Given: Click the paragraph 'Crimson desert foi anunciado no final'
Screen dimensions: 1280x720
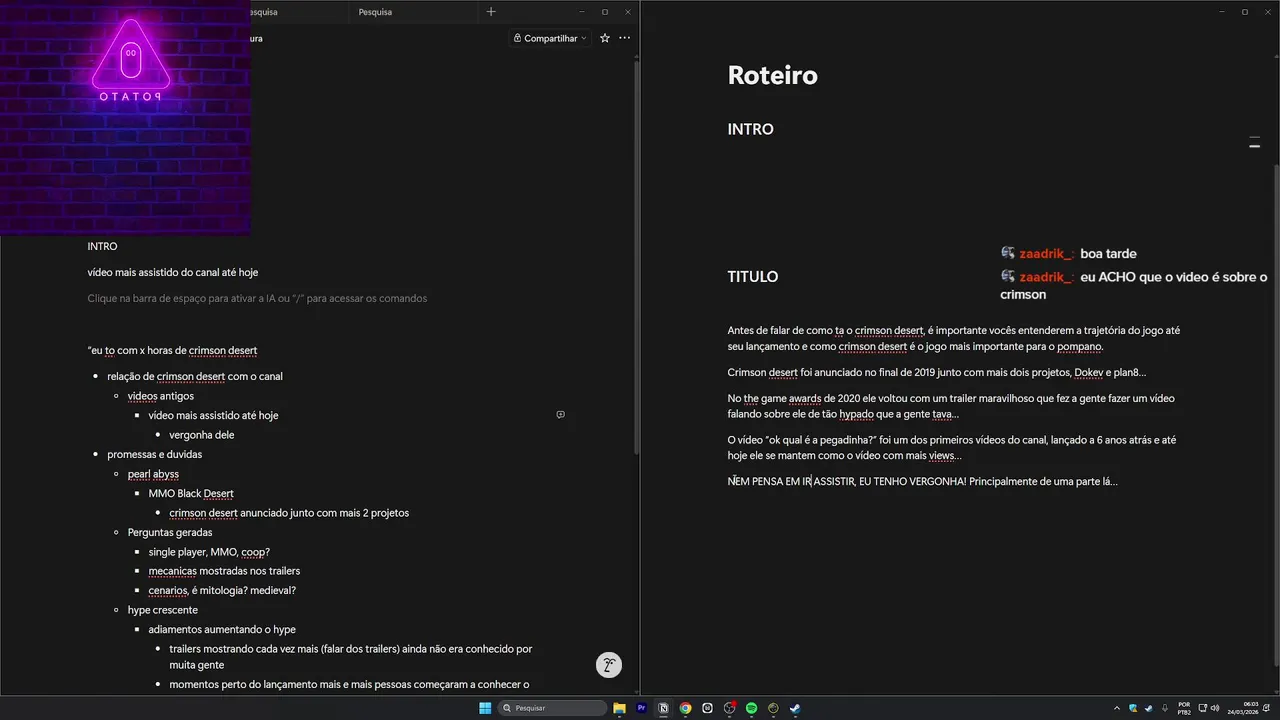Looking at the screenshot, I should tap(937, 372).
